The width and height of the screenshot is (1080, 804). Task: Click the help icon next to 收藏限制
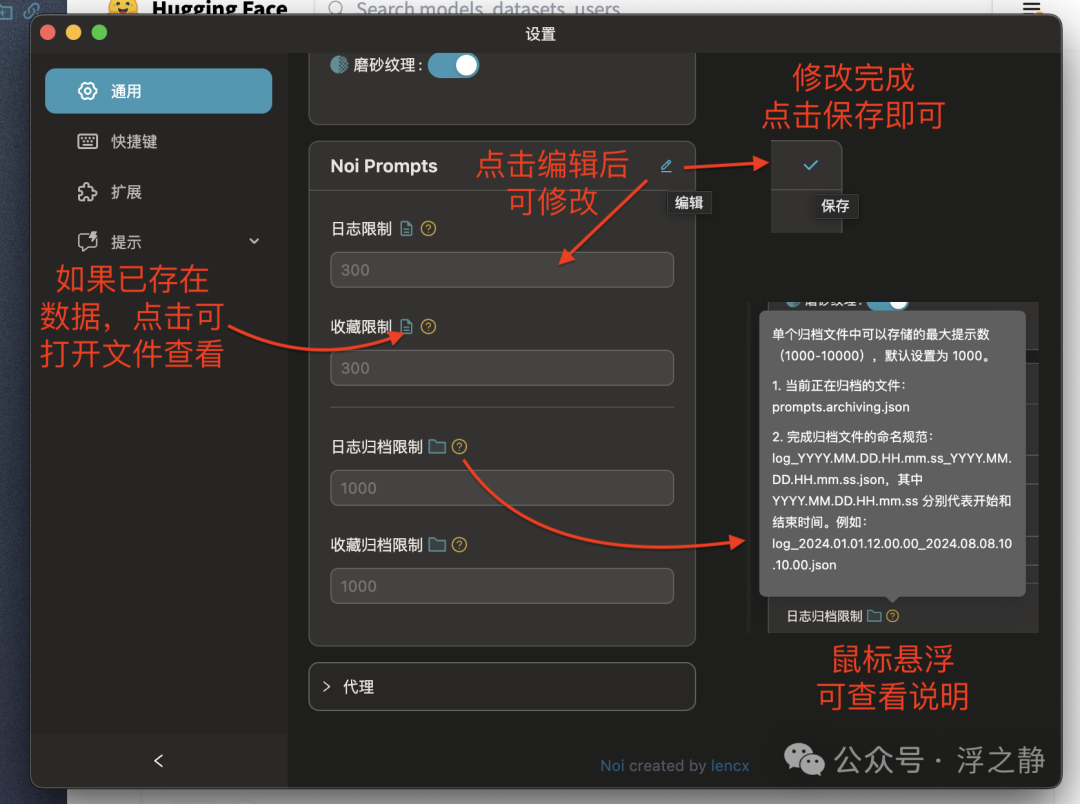tap(428, 327)
